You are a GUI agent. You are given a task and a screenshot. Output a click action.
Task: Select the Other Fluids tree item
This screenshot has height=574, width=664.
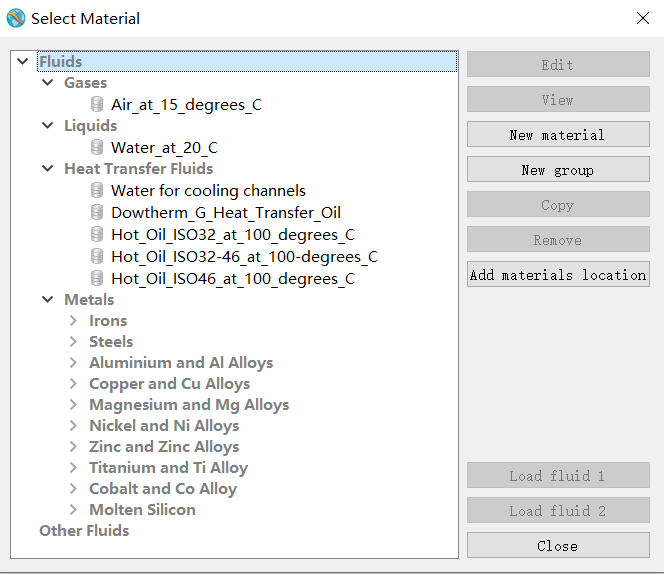point(84,530)
